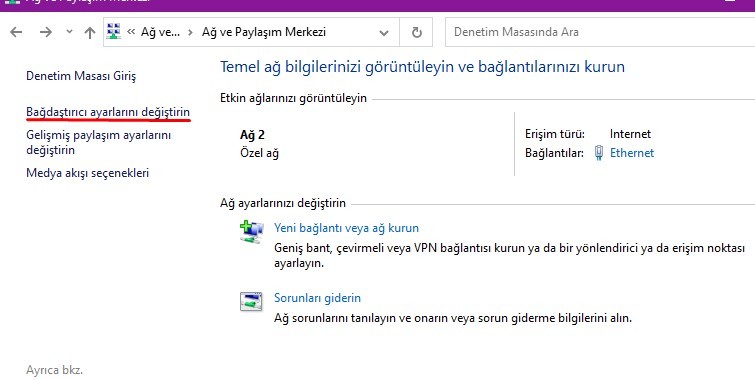Refresh the page with the reload button

click(417, 32)
